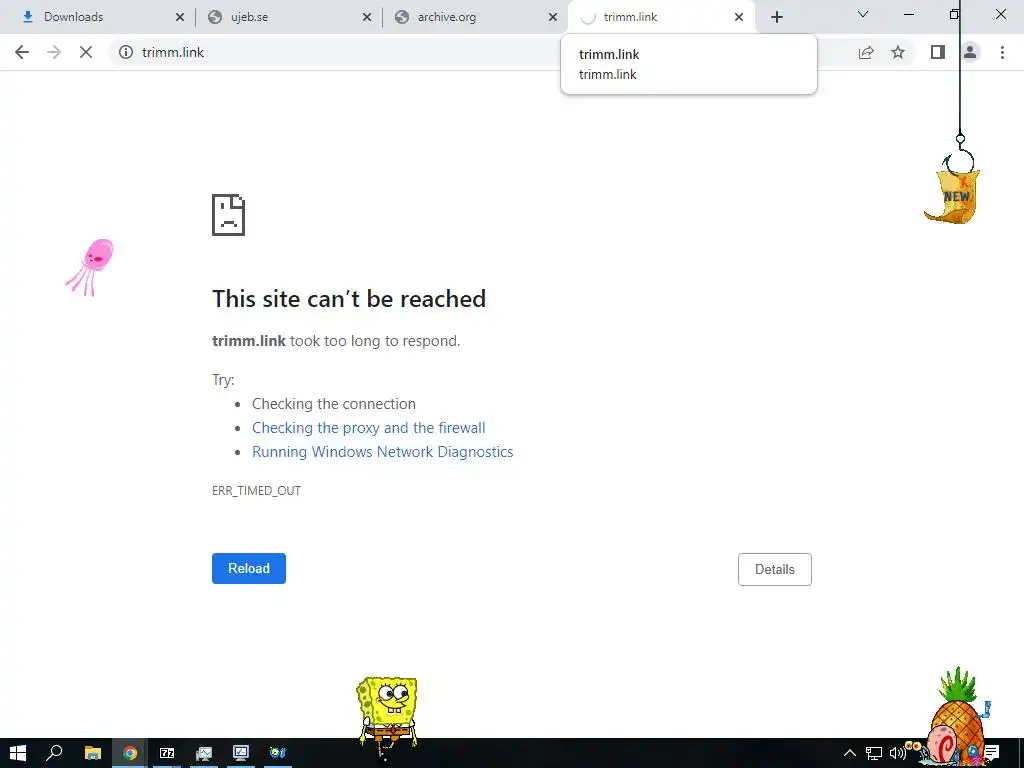
Task: Open the volume speaker tray icon
Action: (897, 754)
